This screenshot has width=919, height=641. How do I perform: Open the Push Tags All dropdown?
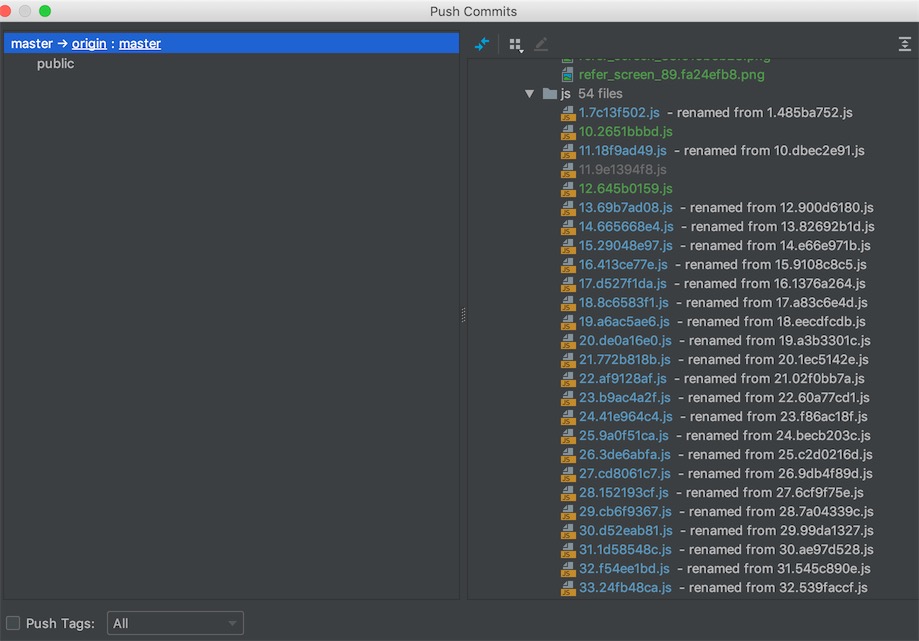(175, 623)
